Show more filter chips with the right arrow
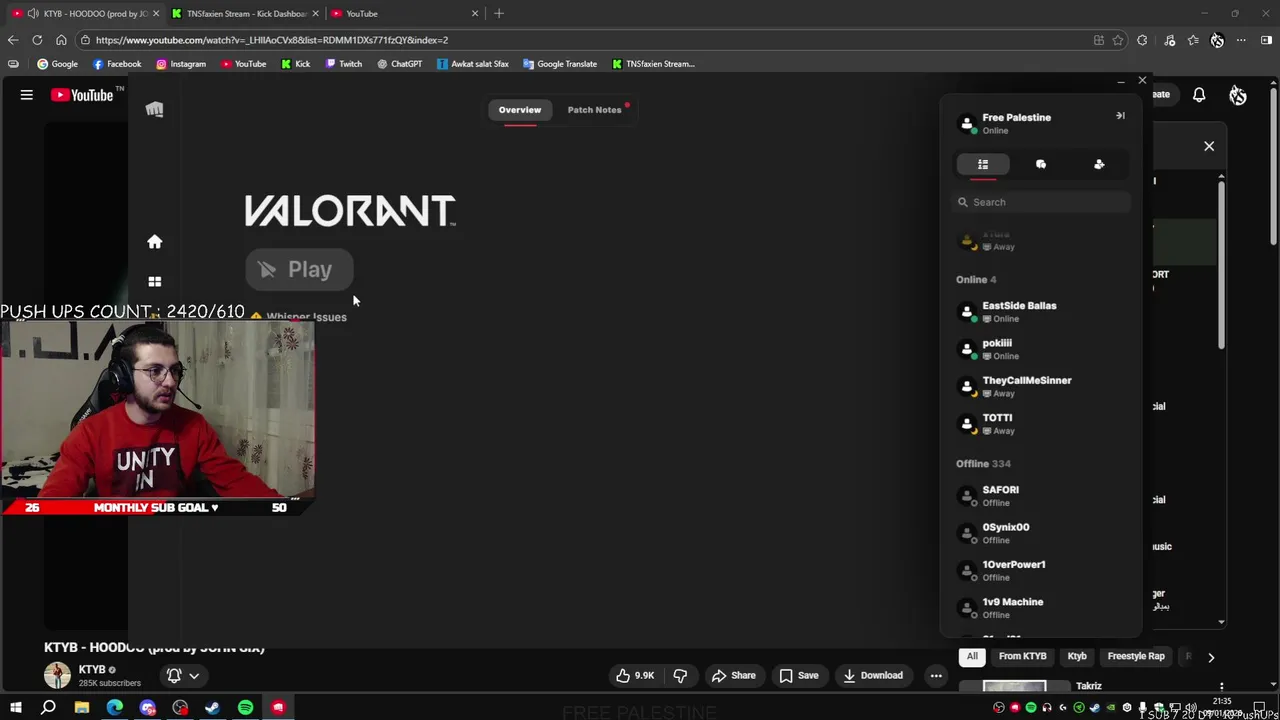The height and width of the screenshot is (720, 1280). 1211,657
